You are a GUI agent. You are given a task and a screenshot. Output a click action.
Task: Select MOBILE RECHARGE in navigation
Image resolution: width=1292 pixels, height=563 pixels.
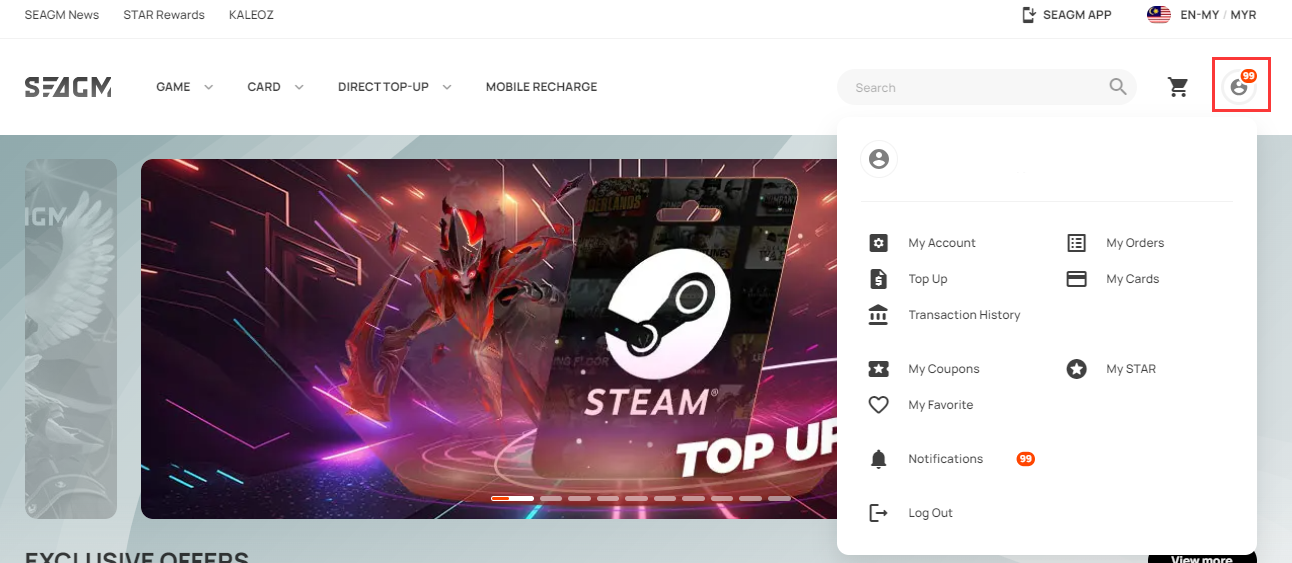541,87
